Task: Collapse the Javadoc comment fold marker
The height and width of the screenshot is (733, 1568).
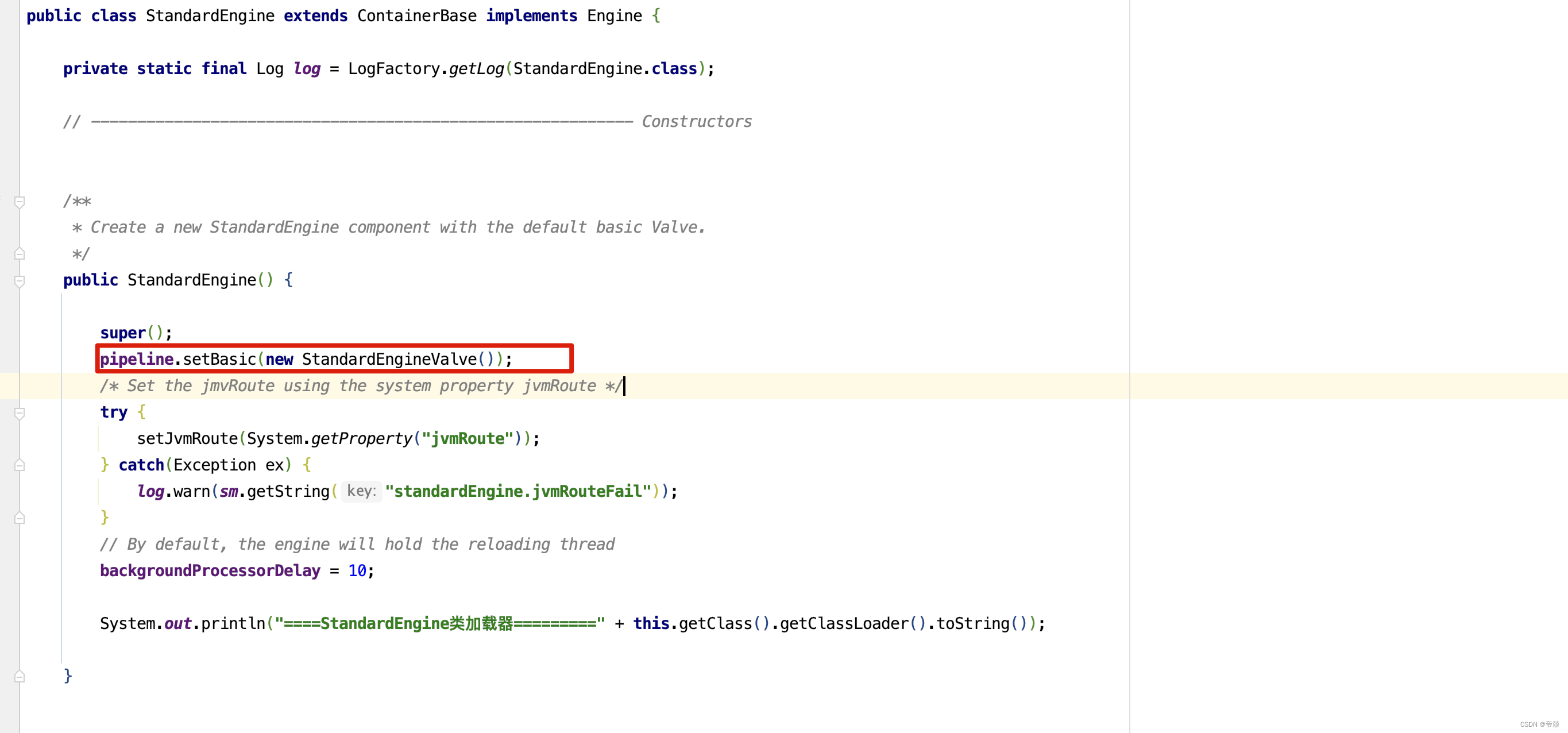Action: (20, 202)
